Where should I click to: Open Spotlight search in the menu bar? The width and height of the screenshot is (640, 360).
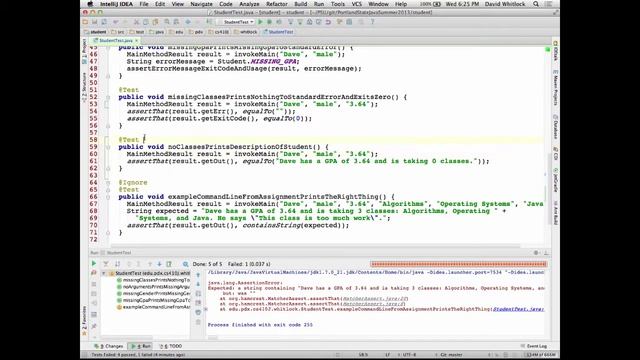click(536, 4)
